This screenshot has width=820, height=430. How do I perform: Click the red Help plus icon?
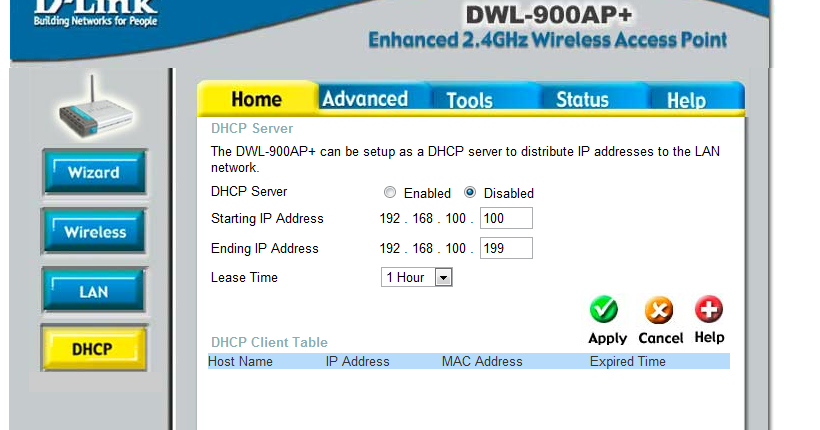point(709,309)
